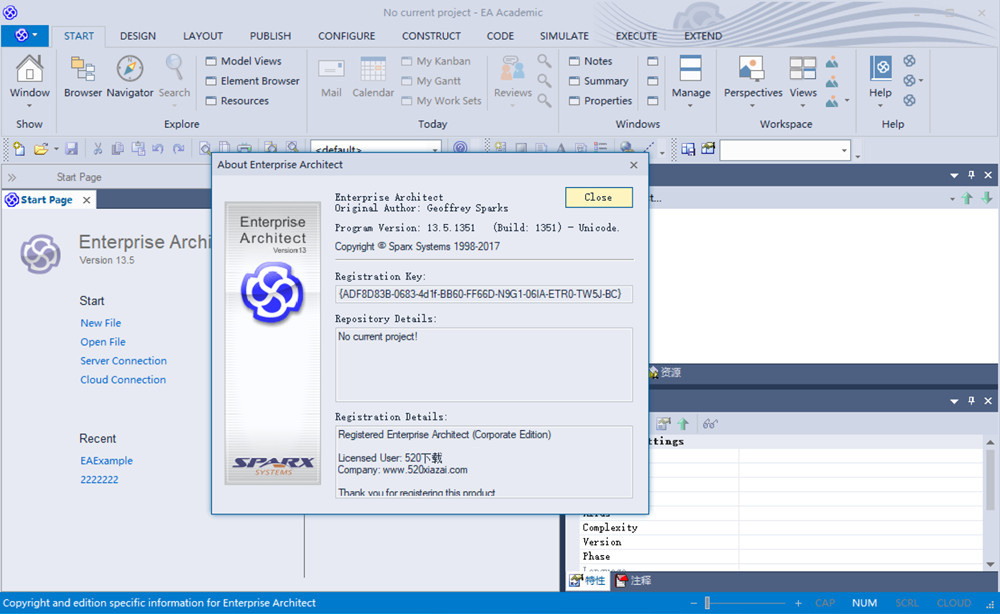The image size is (1000, 614).
Task: Click the green up arrow in upper right panel
Action: (967, 198)
